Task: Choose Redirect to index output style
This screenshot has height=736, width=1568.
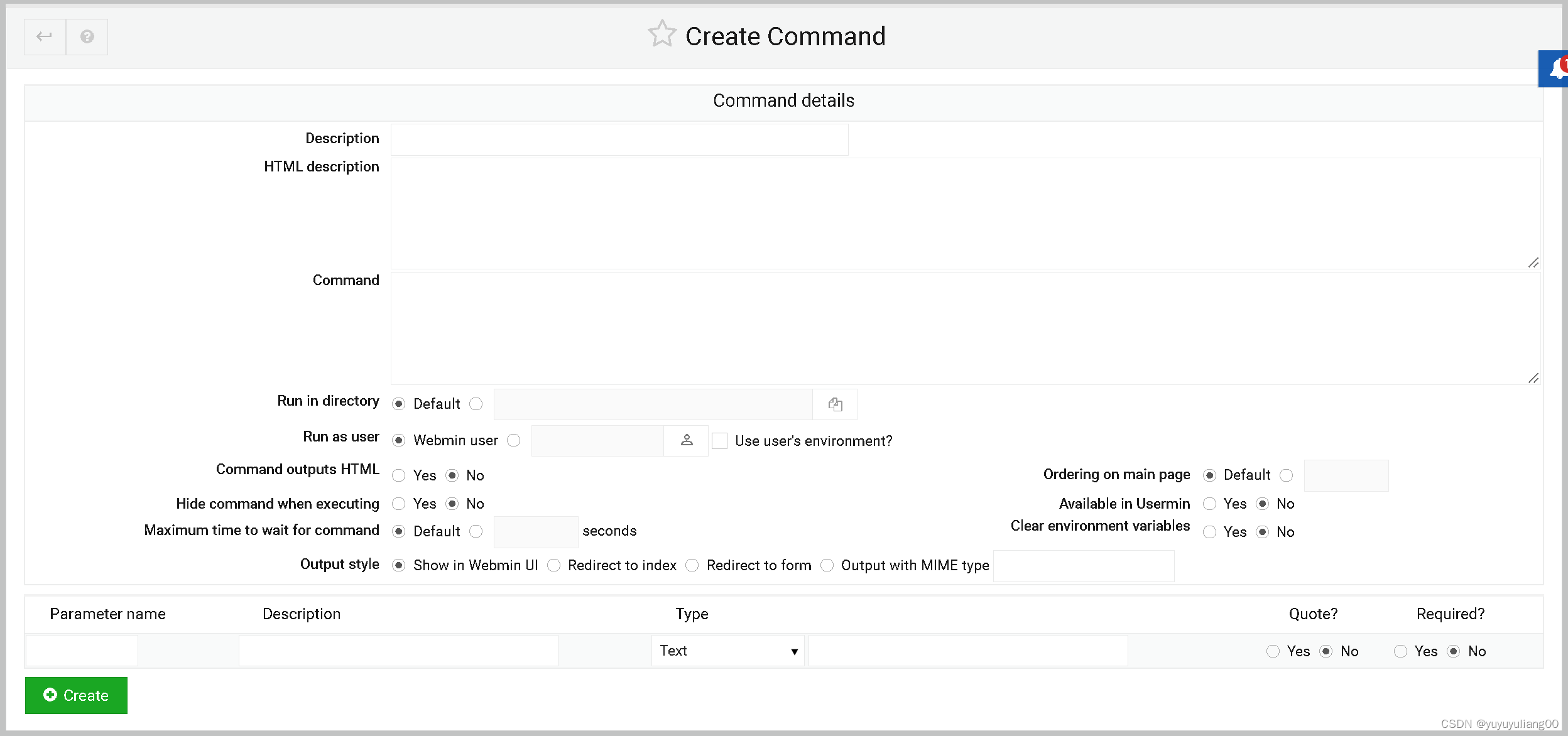Action: pyautogui.click(x=555, y=565)
